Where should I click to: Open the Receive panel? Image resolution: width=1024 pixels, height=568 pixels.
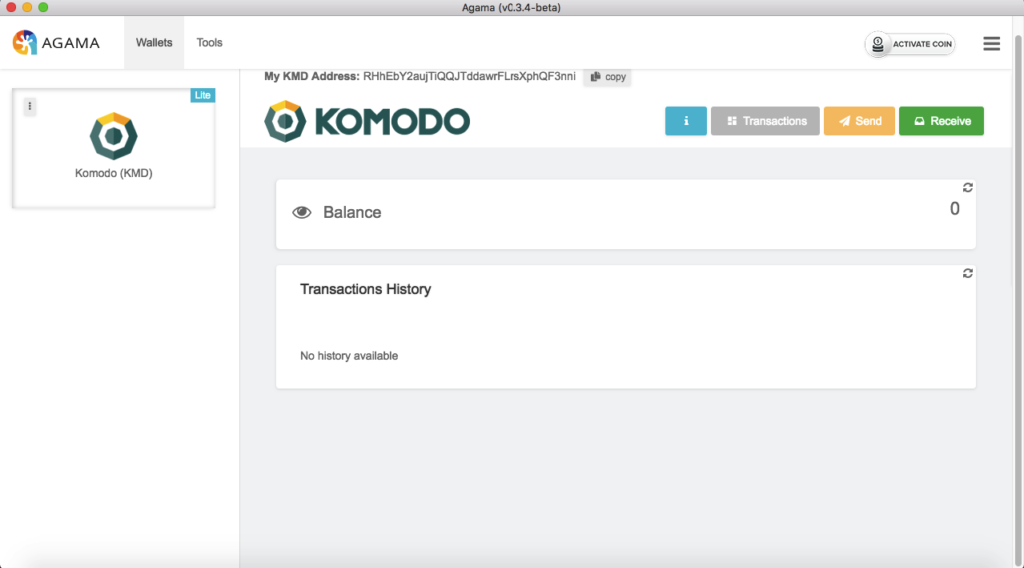coord(941,121)
